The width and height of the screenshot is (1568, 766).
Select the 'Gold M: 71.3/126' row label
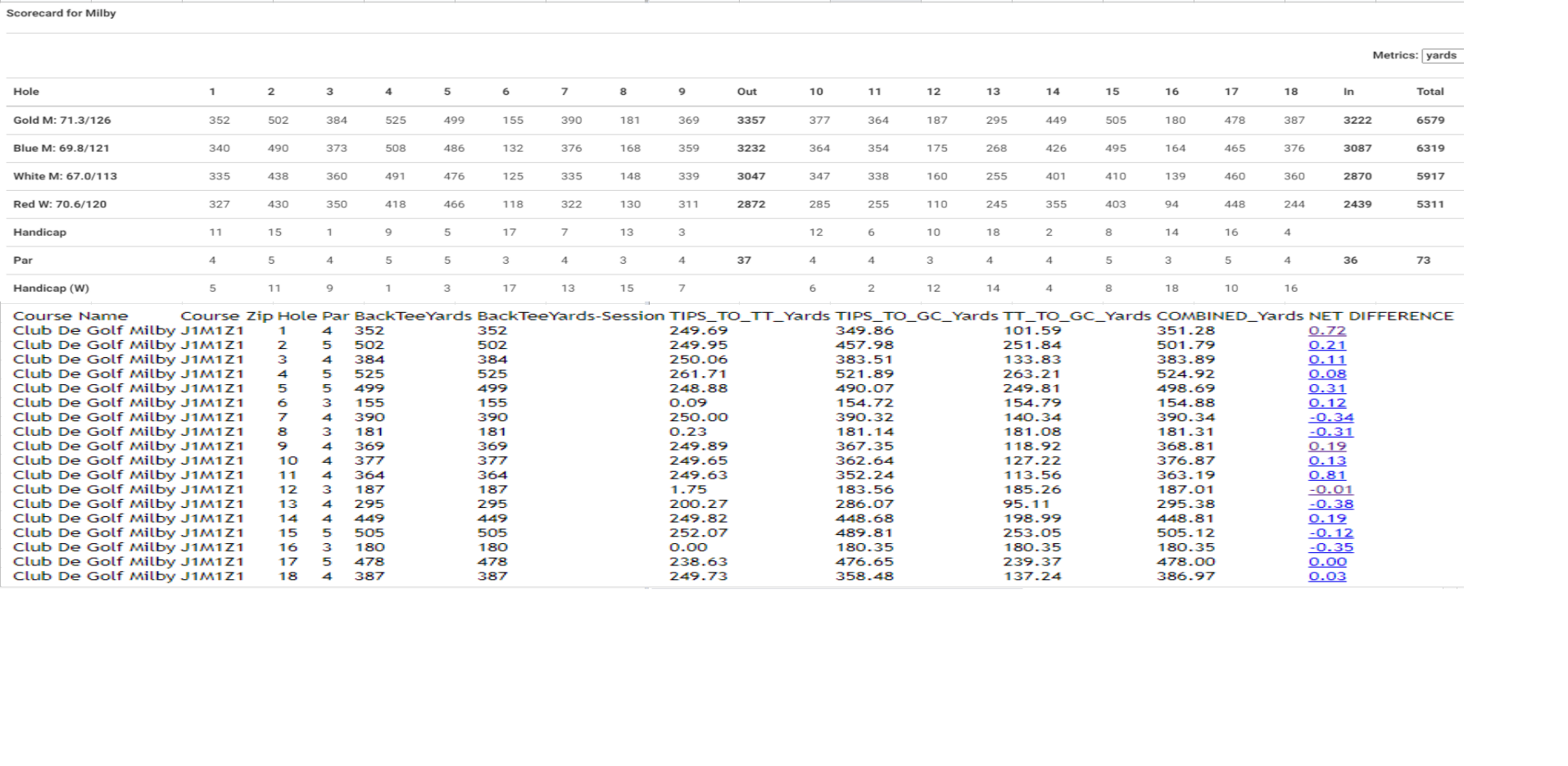(x=62, y=120)
